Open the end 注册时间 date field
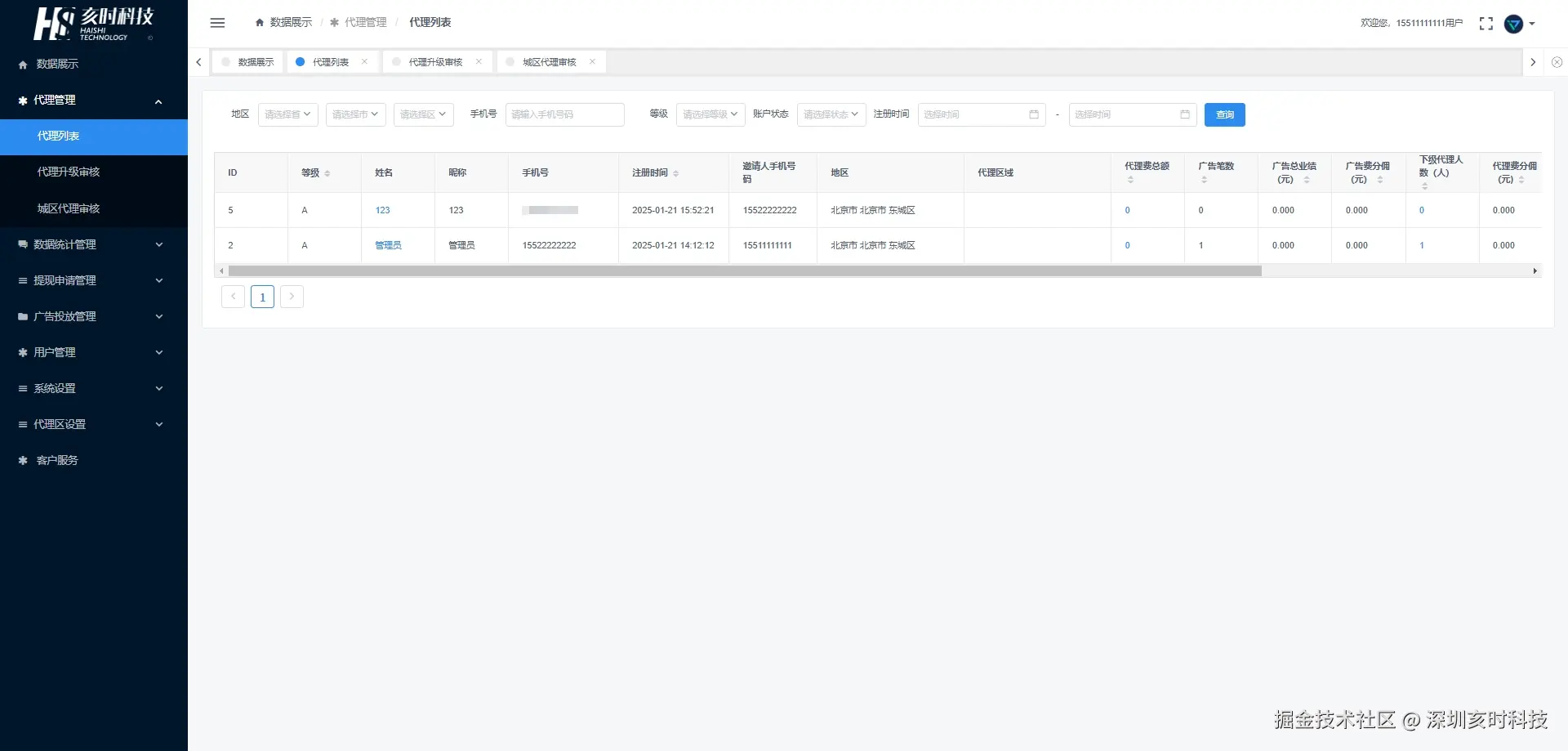The image size is (1568, 751). (1133, 114)
